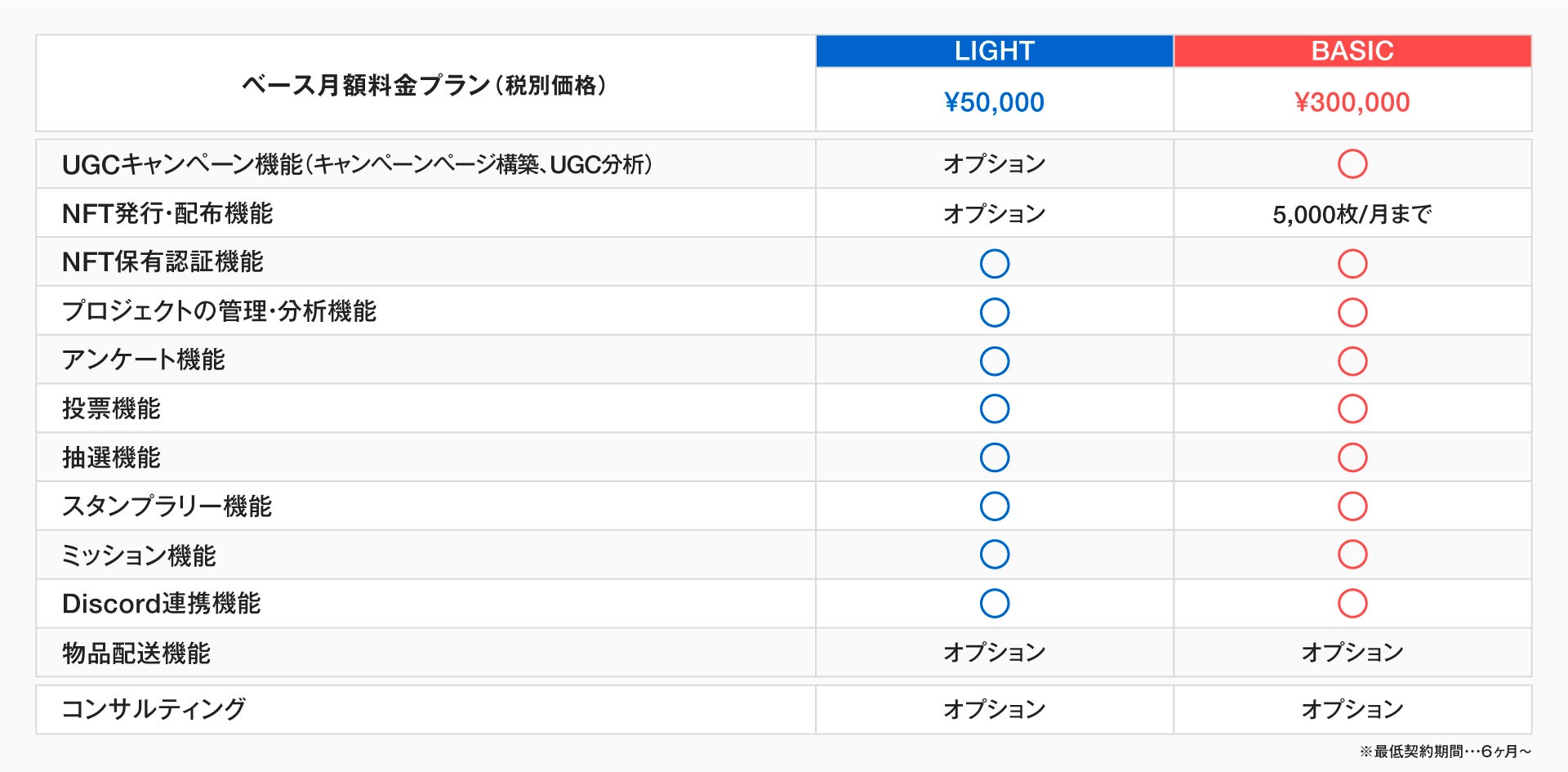Click the red circle for スタンプラリー機能

click(1352, 506)
